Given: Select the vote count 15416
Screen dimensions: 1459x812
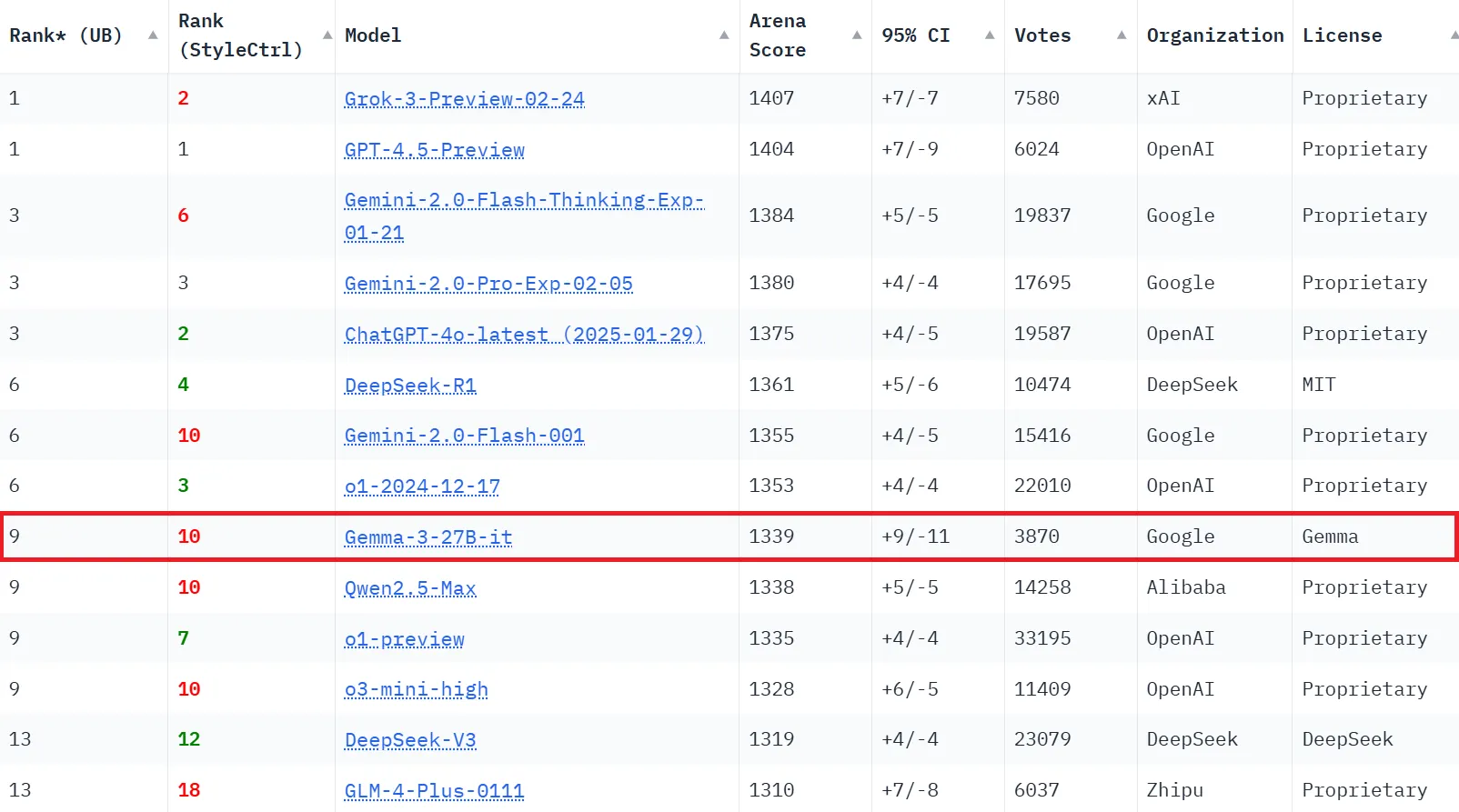Looking at the screenshot, I should click(1042, 436).
